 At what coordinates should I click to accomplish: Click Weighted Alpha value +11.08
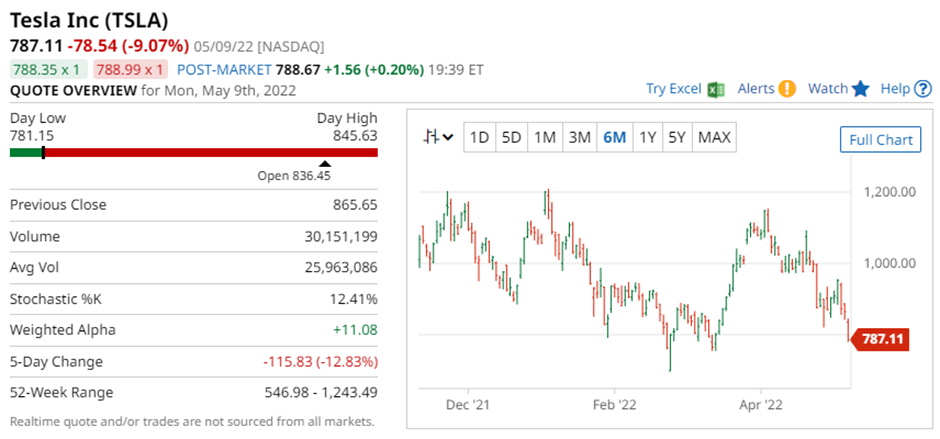pos(357,330)
